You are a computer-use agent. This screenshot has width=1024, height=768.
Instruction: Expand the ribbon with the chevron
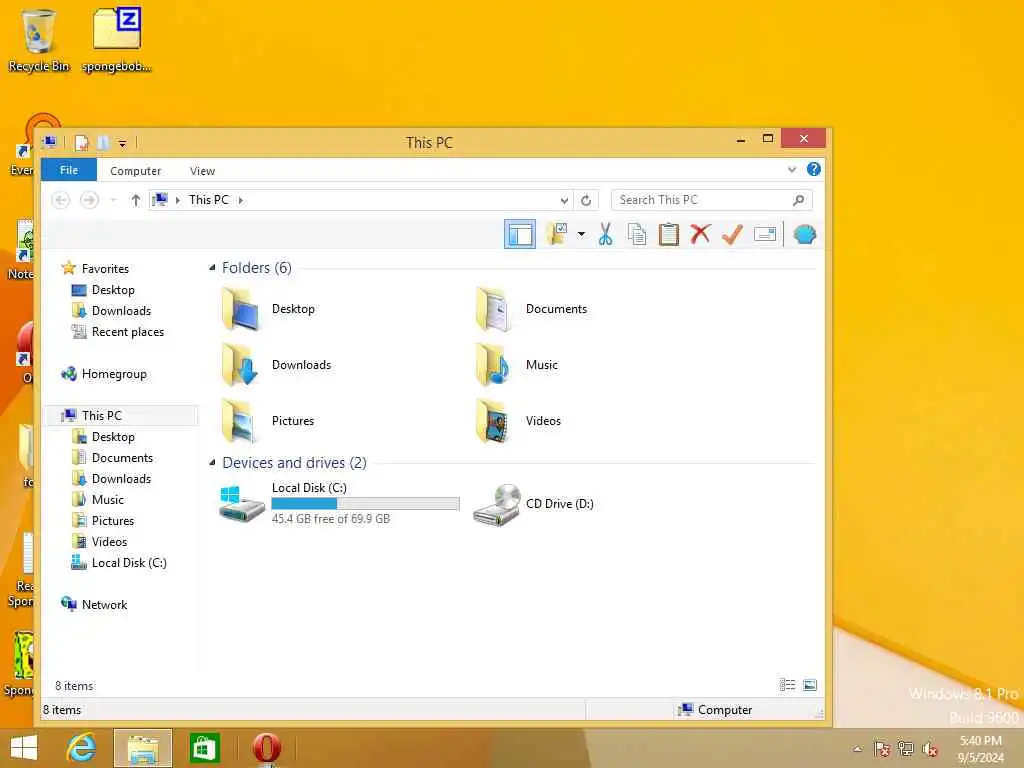[x=792, y=170]
